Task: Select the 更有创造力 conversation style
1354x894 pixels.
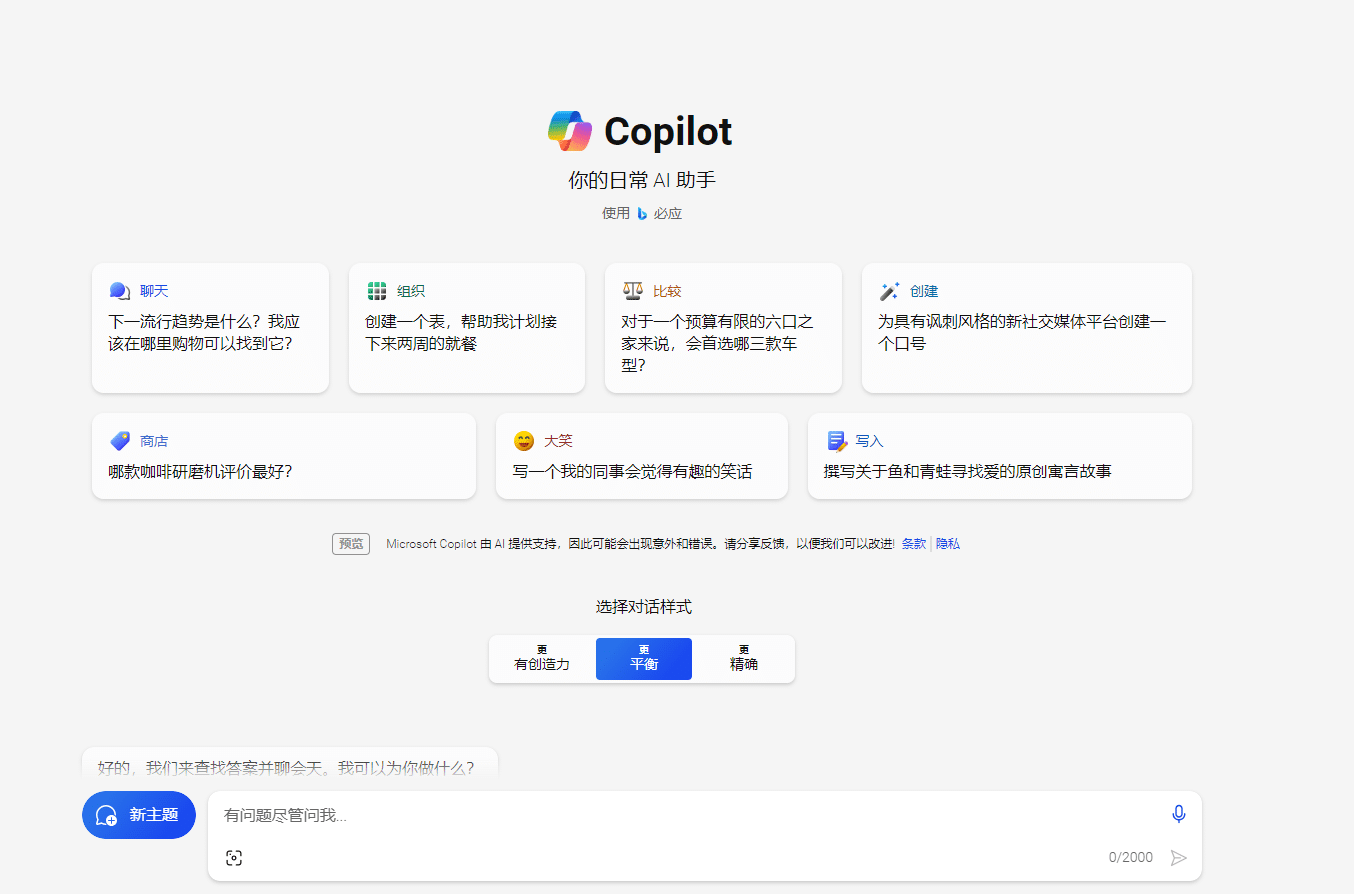Action: [542, 659]
